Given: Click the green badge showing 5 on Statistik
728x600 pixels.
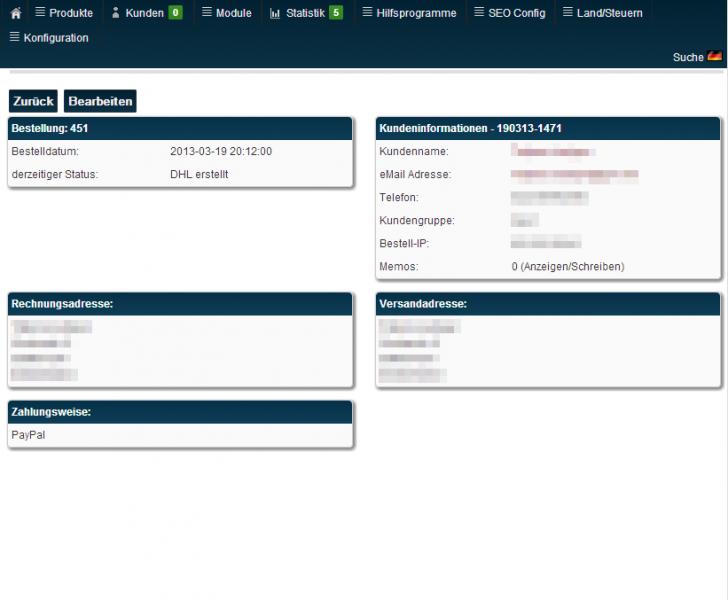Looking at the screenshot, I should tap(336, 13).
